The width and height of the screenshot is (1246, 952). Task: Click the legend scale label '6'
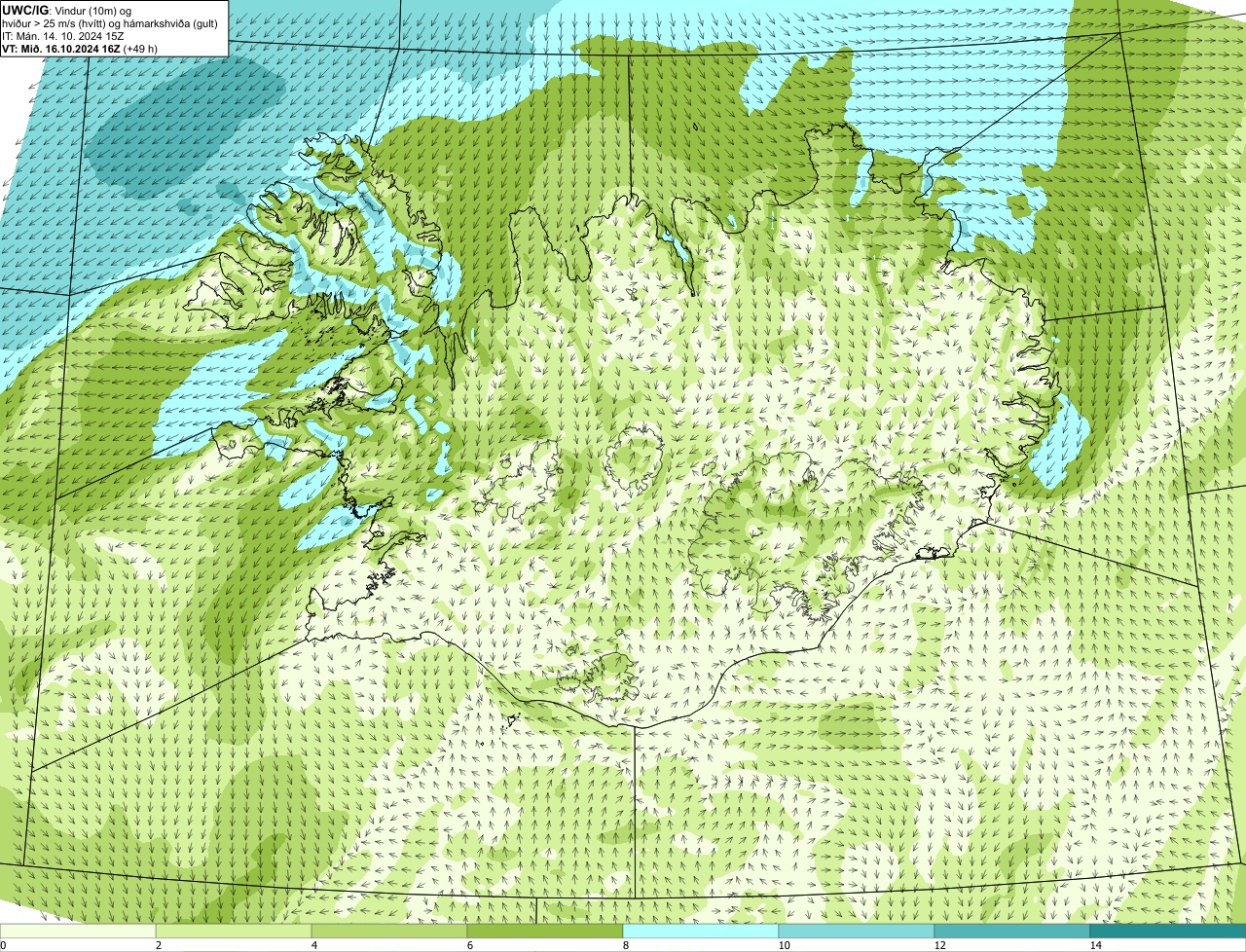(469, 945)
